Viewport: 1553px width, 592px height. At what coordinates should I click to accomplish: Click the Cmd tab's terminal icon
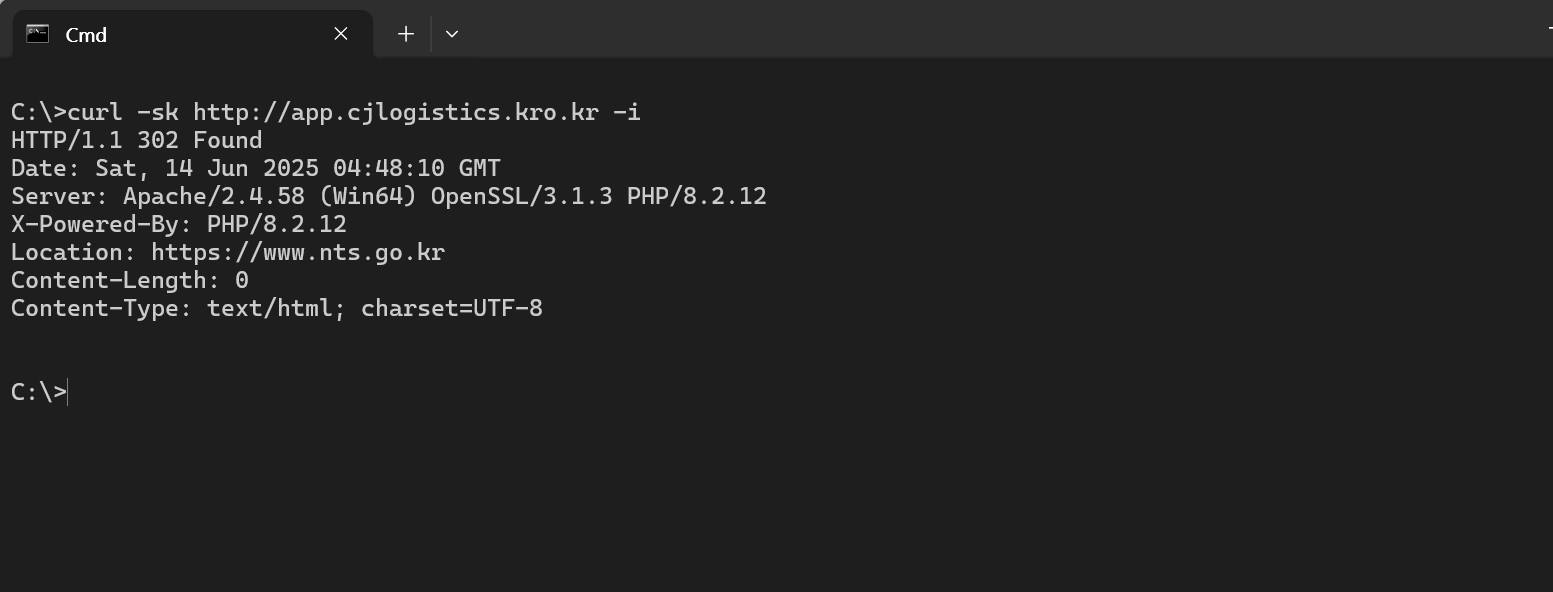(37, 33)
